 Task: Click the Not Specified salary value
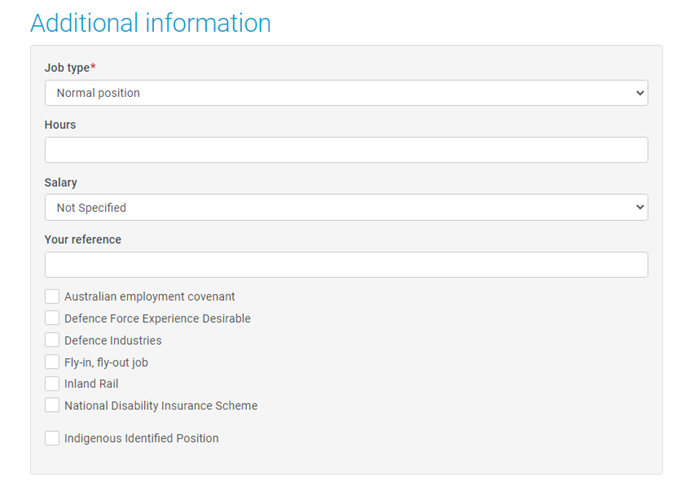[92, 208]
